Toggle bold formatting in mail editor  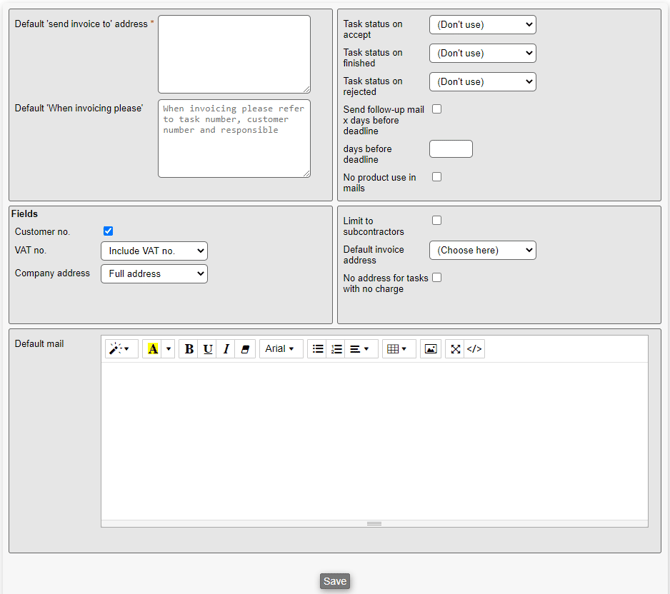point(189,349)
